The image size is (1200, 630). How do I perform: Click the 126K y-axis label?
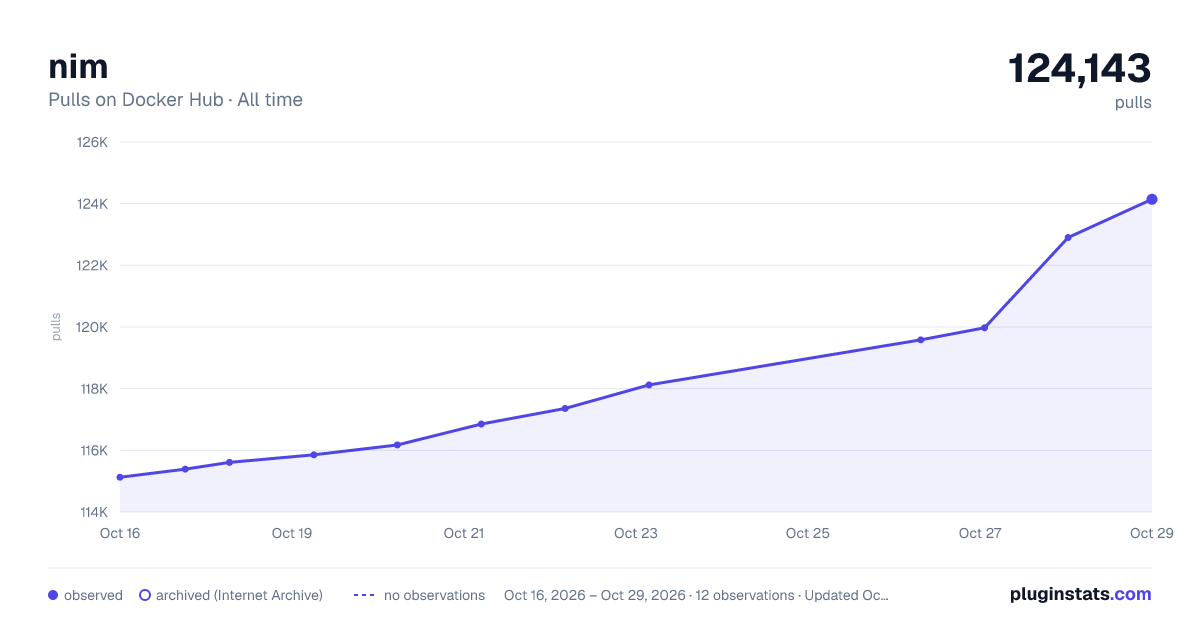92,142
